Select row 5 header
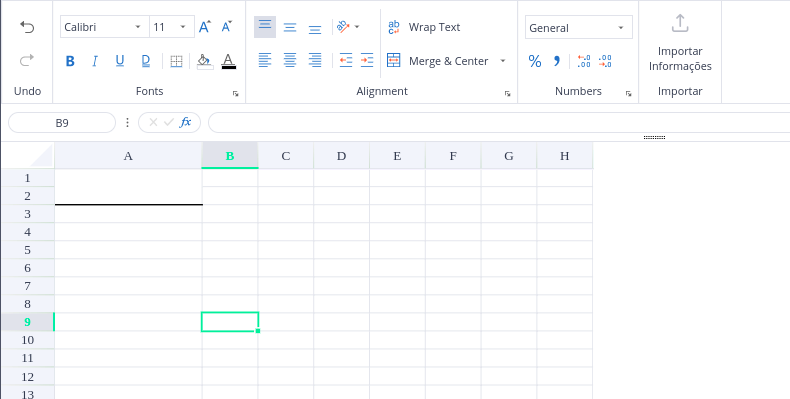This screenshot has height=399, width=790. (x=28, y=250)
